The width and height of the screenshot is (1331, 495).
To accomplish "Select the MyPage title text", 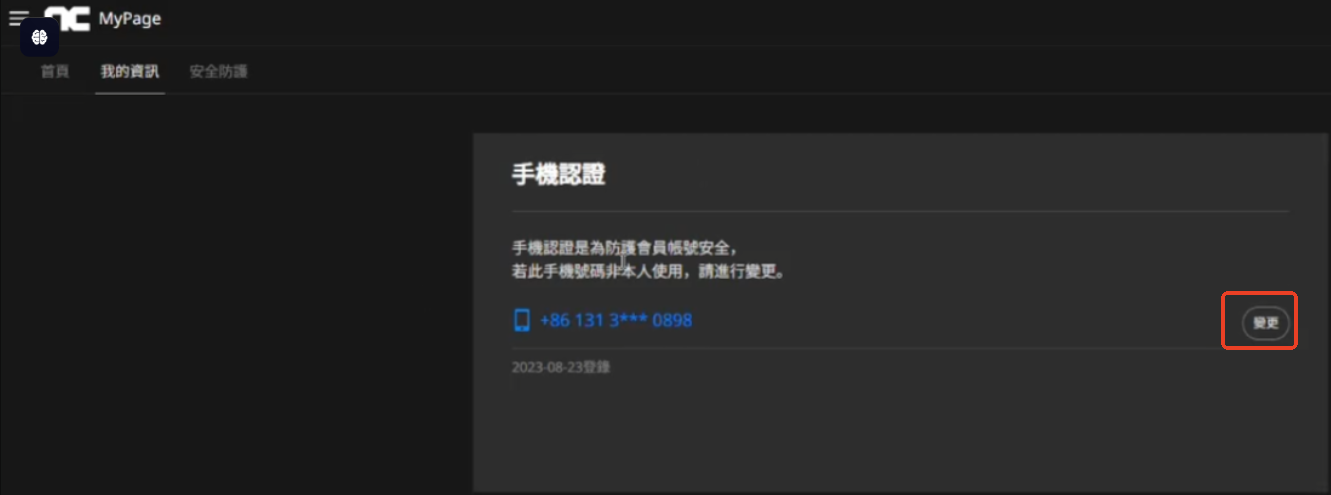I will pos(130,19).
